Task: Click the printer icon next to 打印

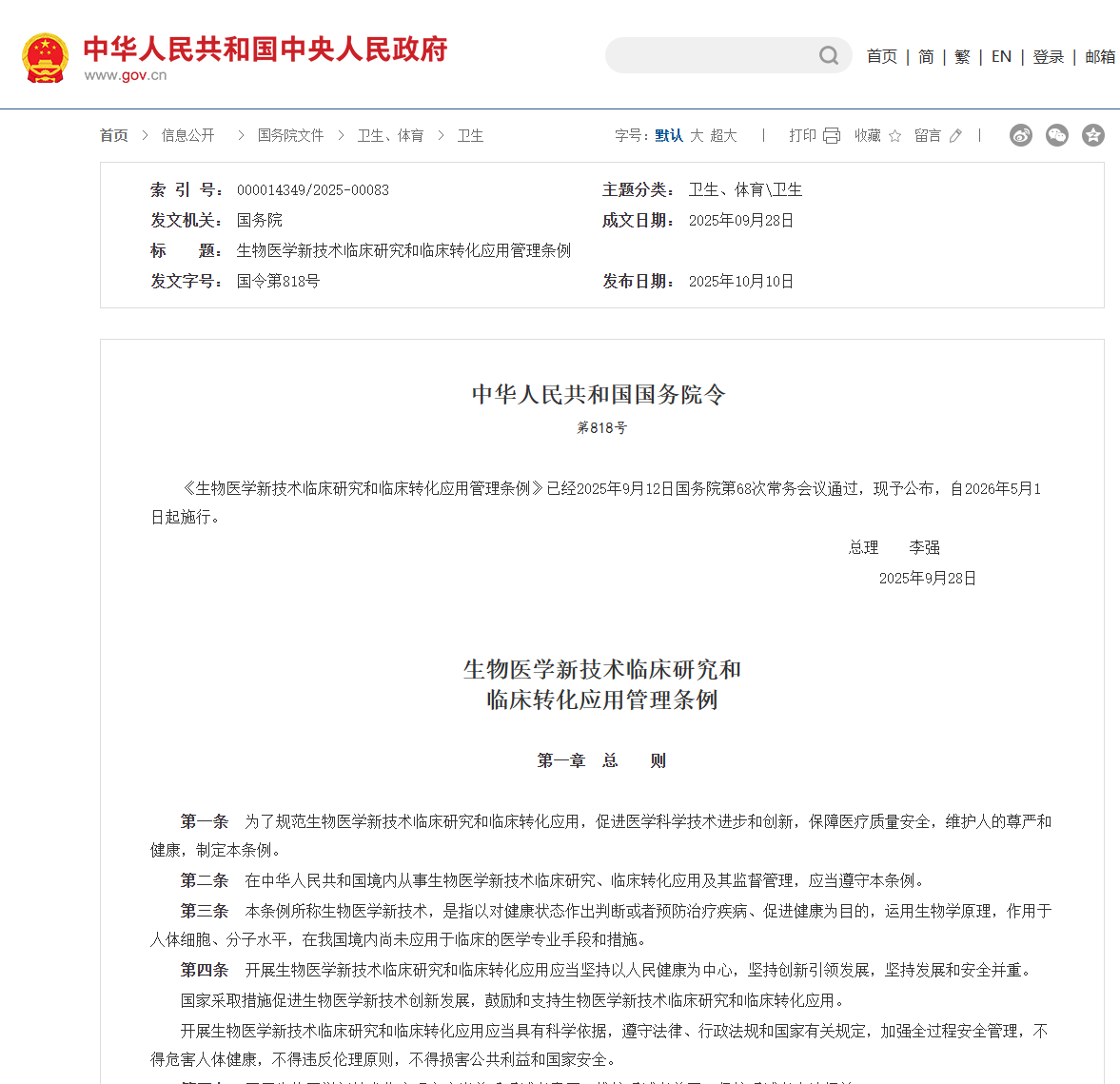Action: click(x=832, y=136)
